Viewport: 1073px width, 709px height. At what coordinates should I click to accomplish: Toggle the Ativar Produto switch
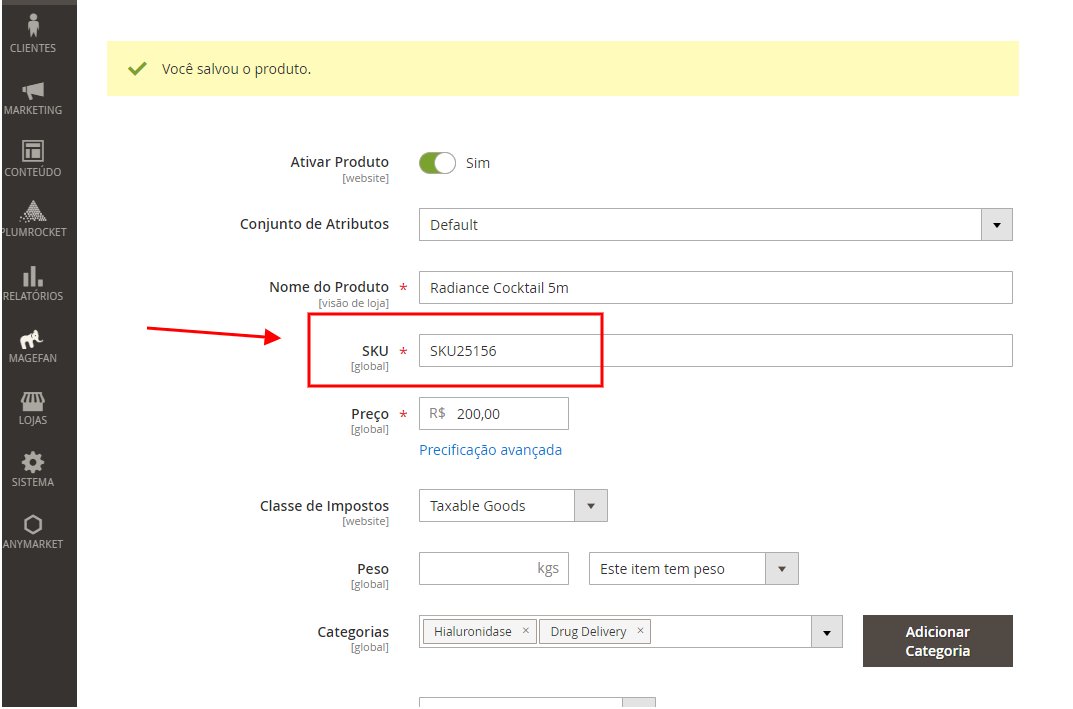click(x=437, y=163)
